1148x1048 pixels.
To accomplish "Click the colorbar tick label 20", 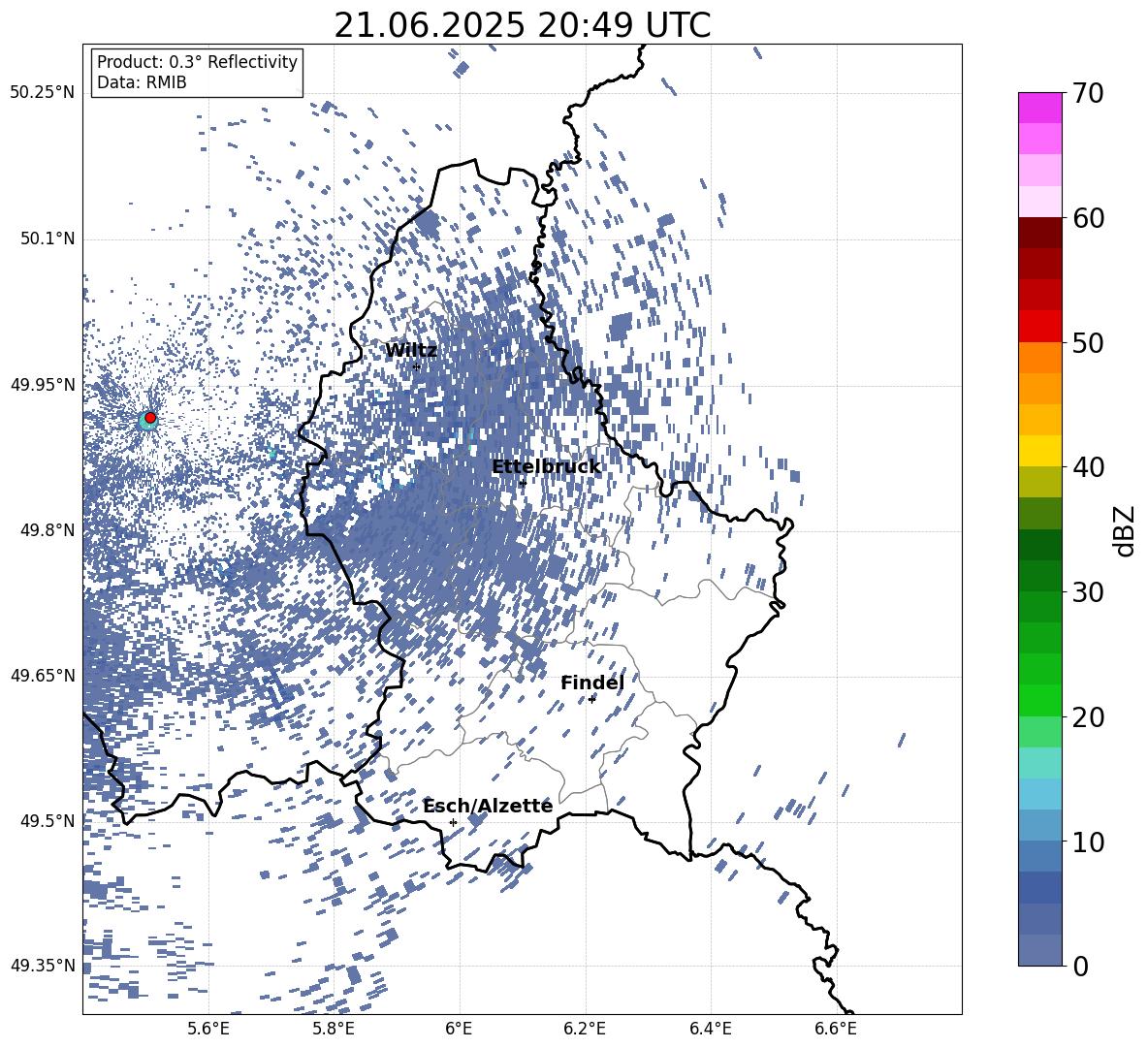I will click(1088, 717).
